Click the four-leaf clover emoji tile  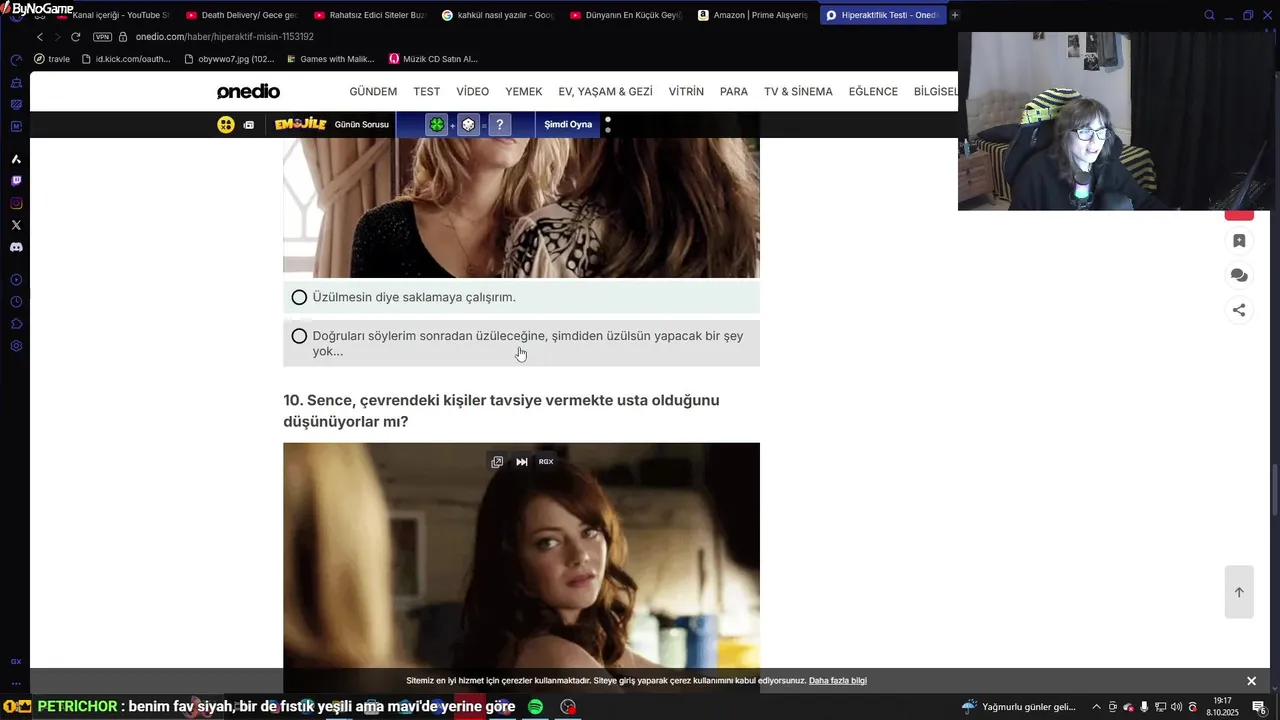tap(437, 125)
